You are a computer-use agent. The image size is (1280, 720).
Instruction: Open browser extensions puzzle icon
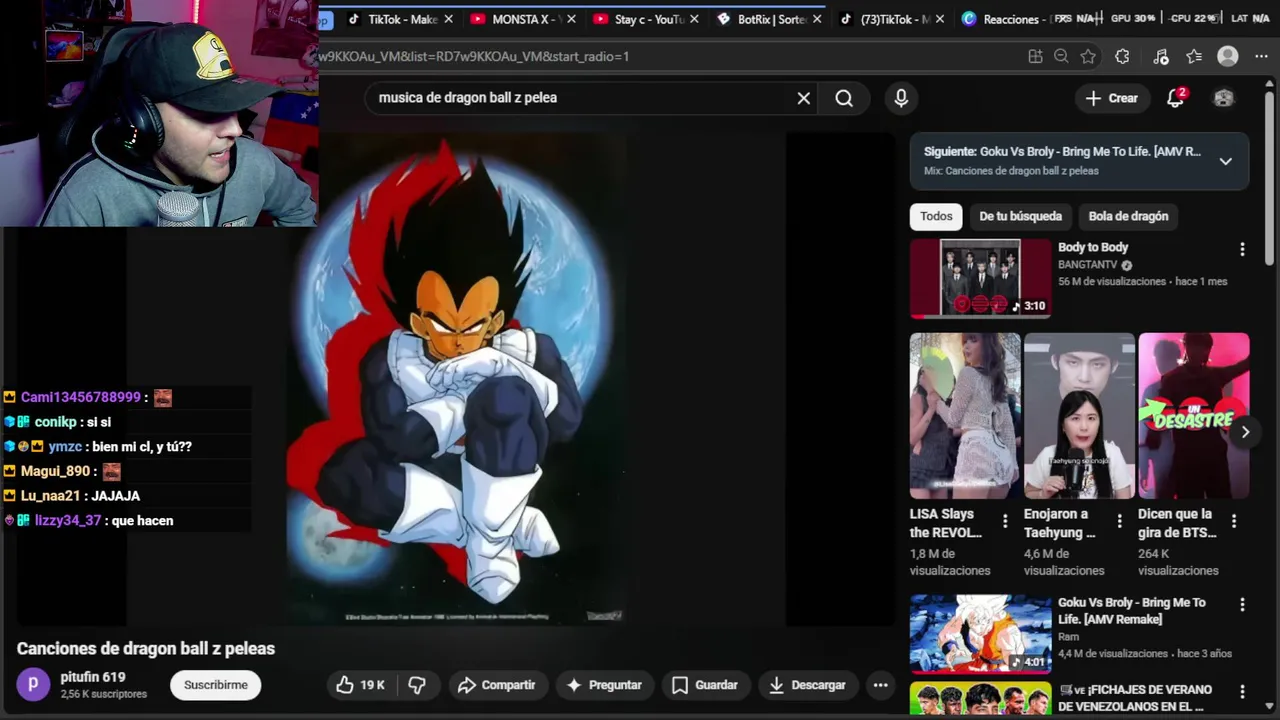click(1122, 57)
